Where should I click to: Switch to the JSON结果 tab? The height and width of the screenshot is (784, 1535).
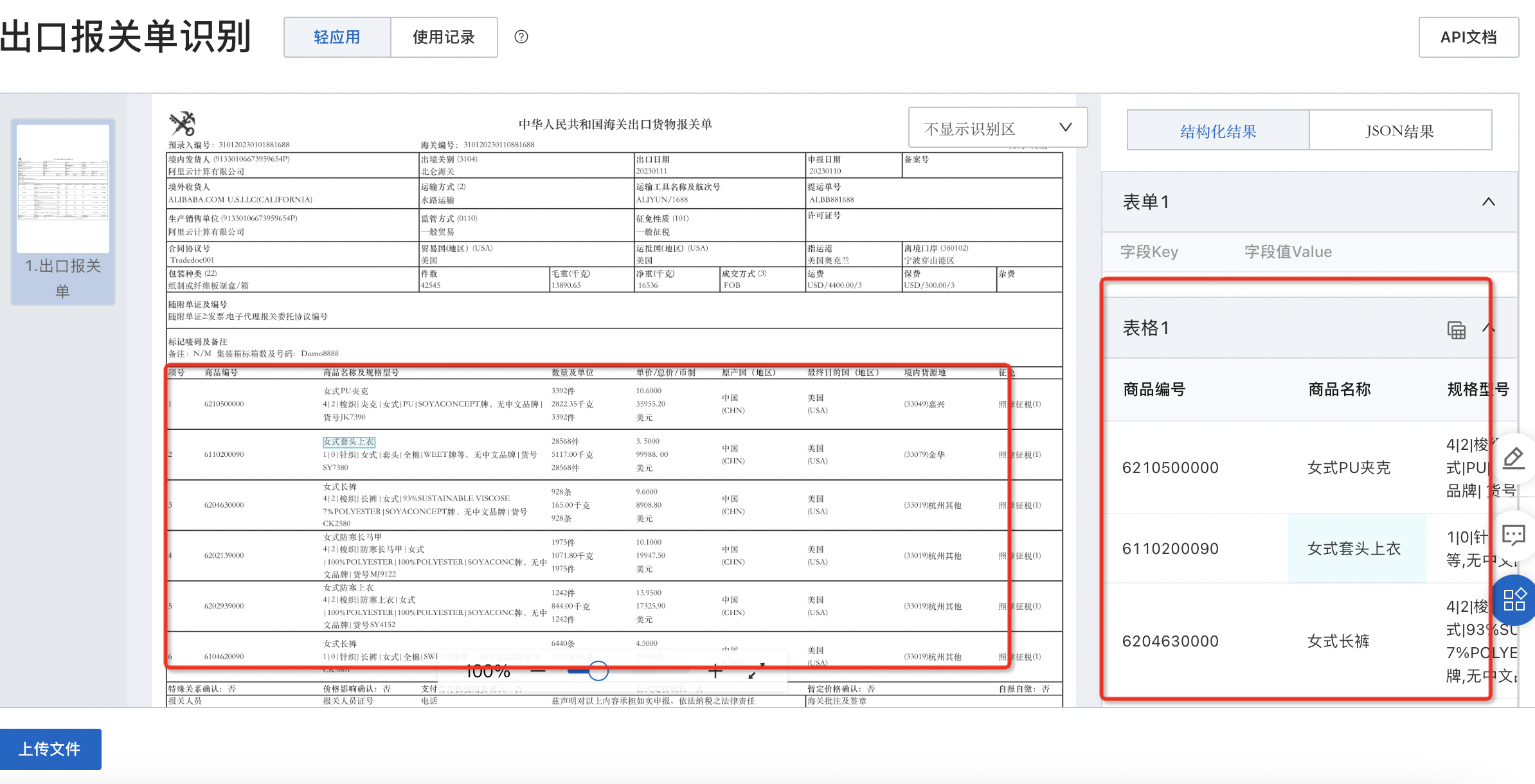tap(1399, 131)
